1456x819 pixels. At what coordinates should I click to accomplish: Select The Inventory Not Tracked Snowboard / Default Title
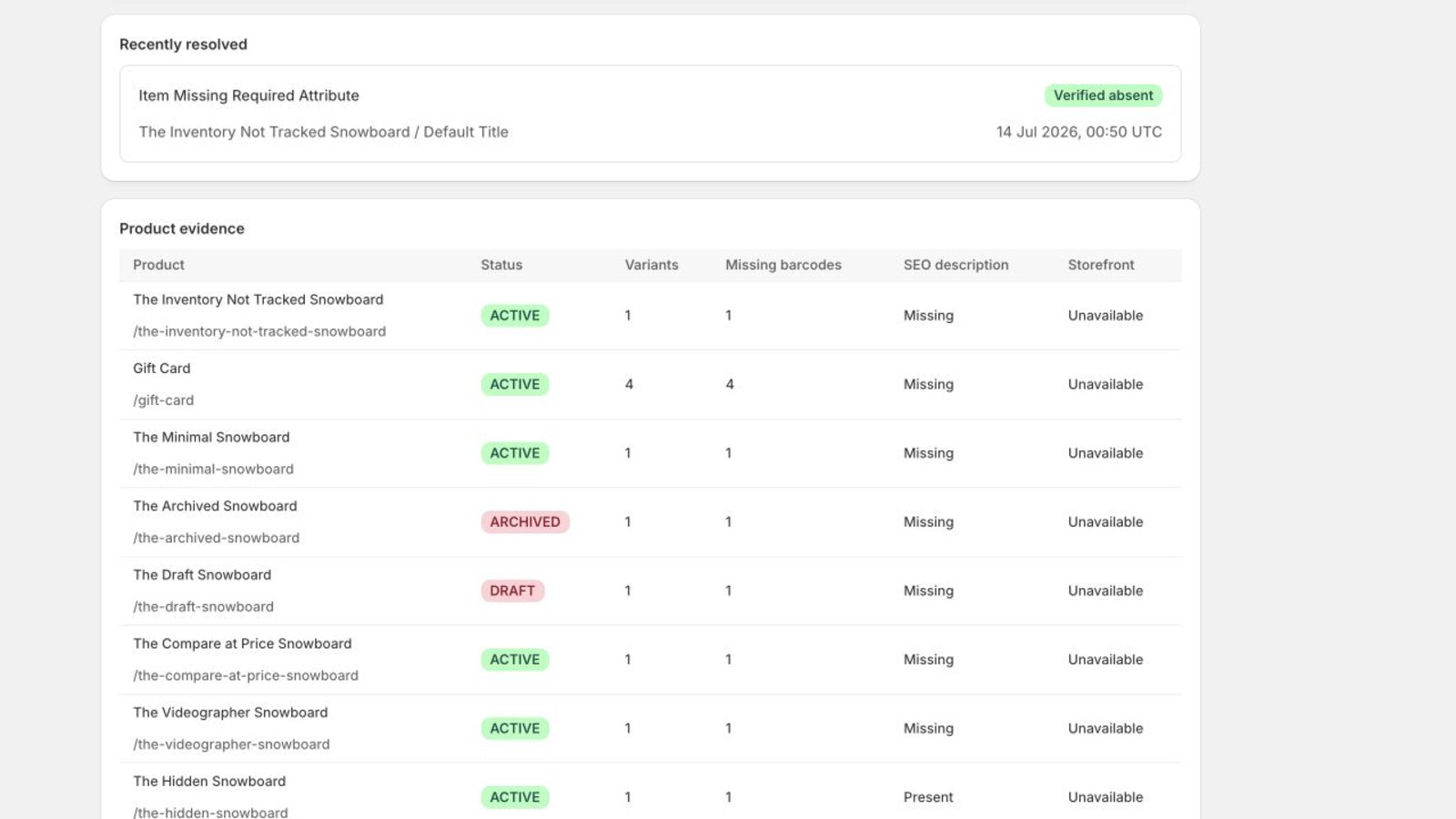pyautogui.click(x=323, y=132)
